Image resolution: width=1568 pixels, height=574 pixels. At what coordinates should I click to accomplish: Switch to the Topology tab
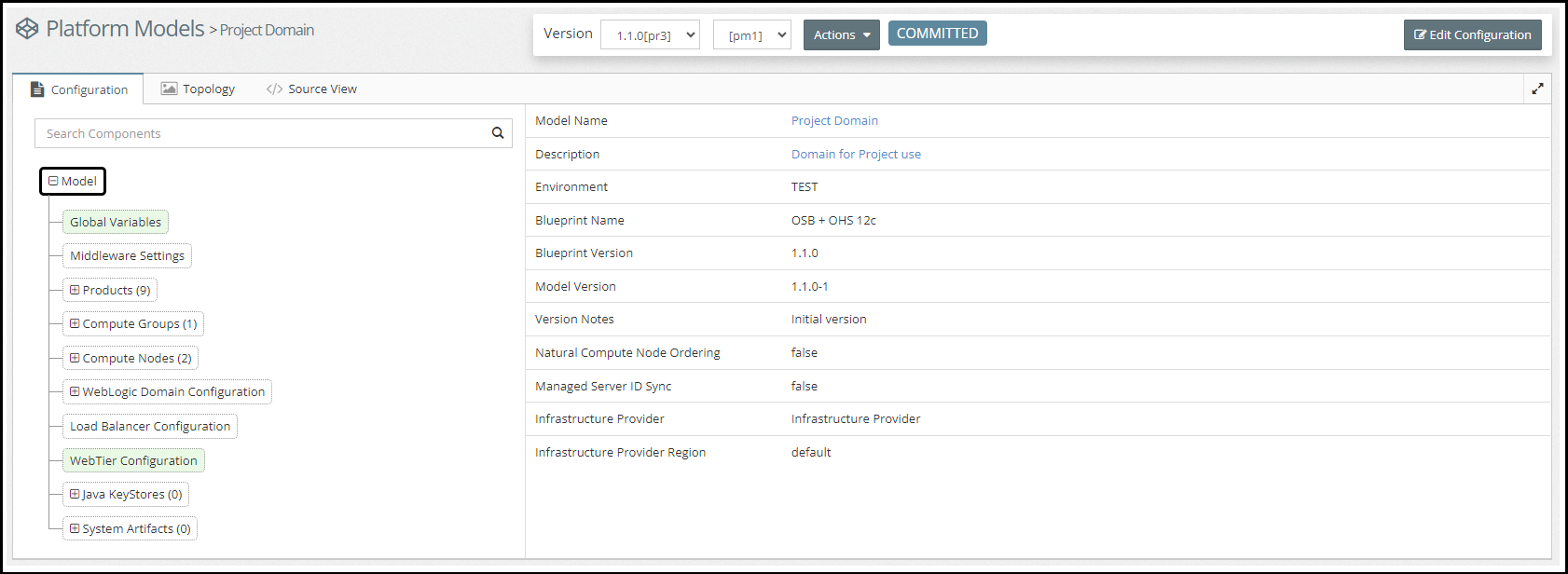coord(198,89)
